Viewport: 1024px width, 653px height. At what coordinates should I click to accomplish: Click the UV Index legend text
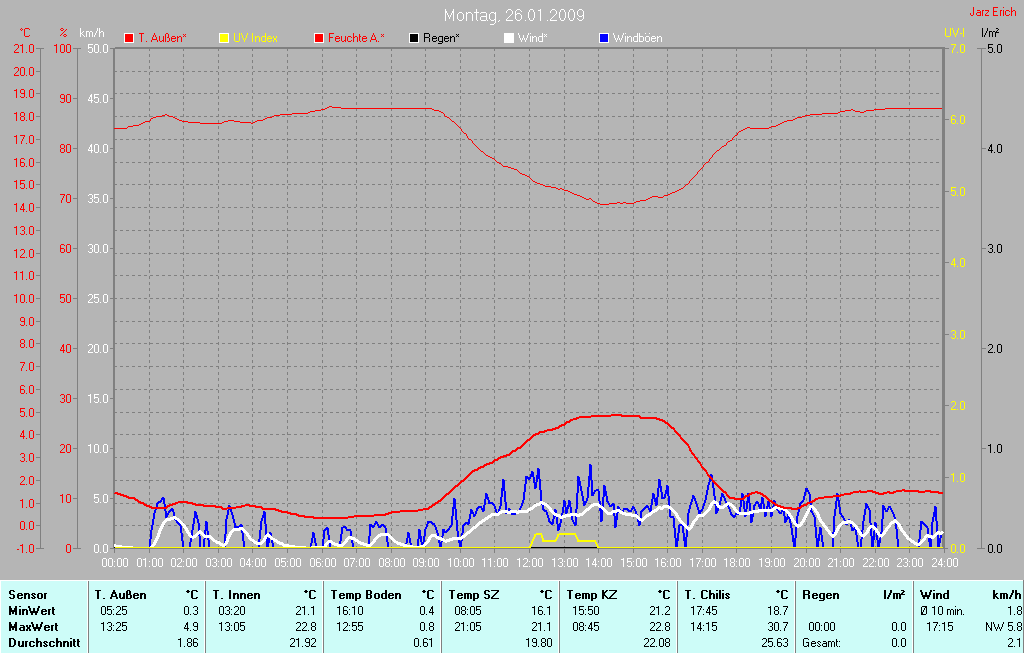point(255,38)
